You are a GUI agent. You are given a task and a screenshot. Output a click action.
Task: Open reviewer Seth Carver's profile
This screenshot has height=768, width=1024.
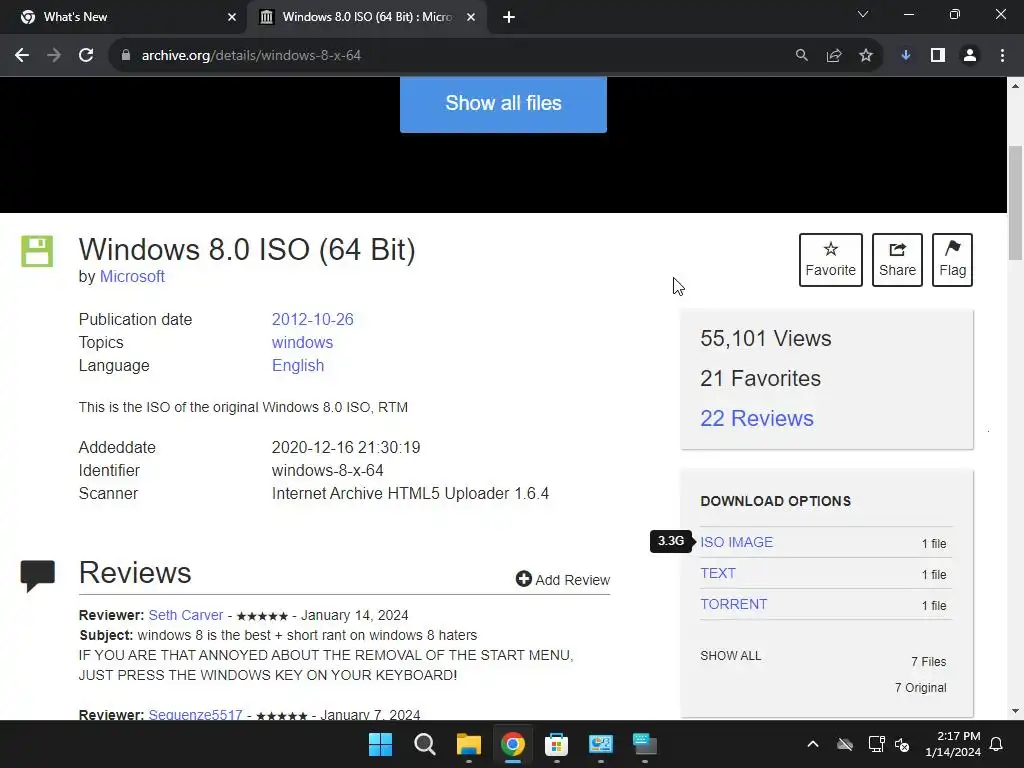tap(186, 615)
